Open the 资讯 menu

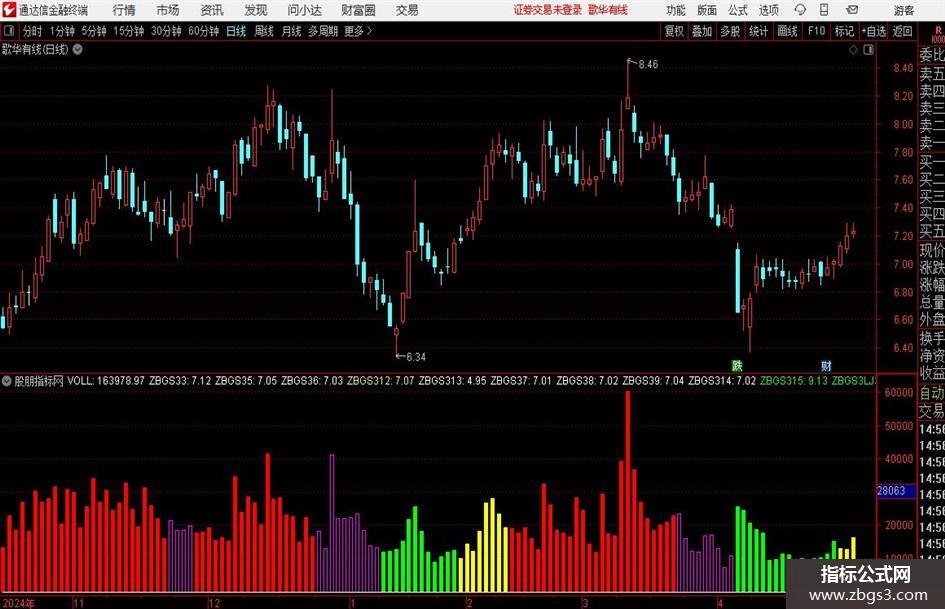212,10
